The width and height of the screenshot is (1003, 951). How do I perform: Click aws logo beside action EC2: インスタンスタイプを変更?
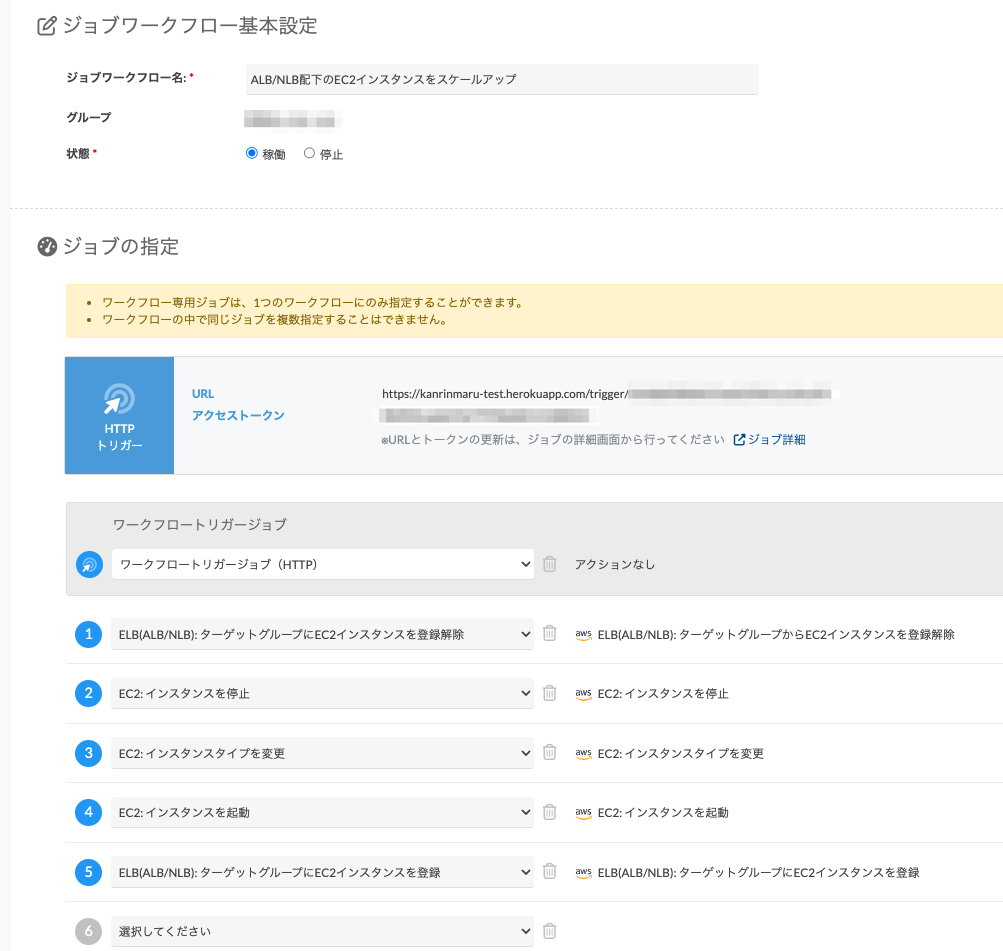pos(583,753)
